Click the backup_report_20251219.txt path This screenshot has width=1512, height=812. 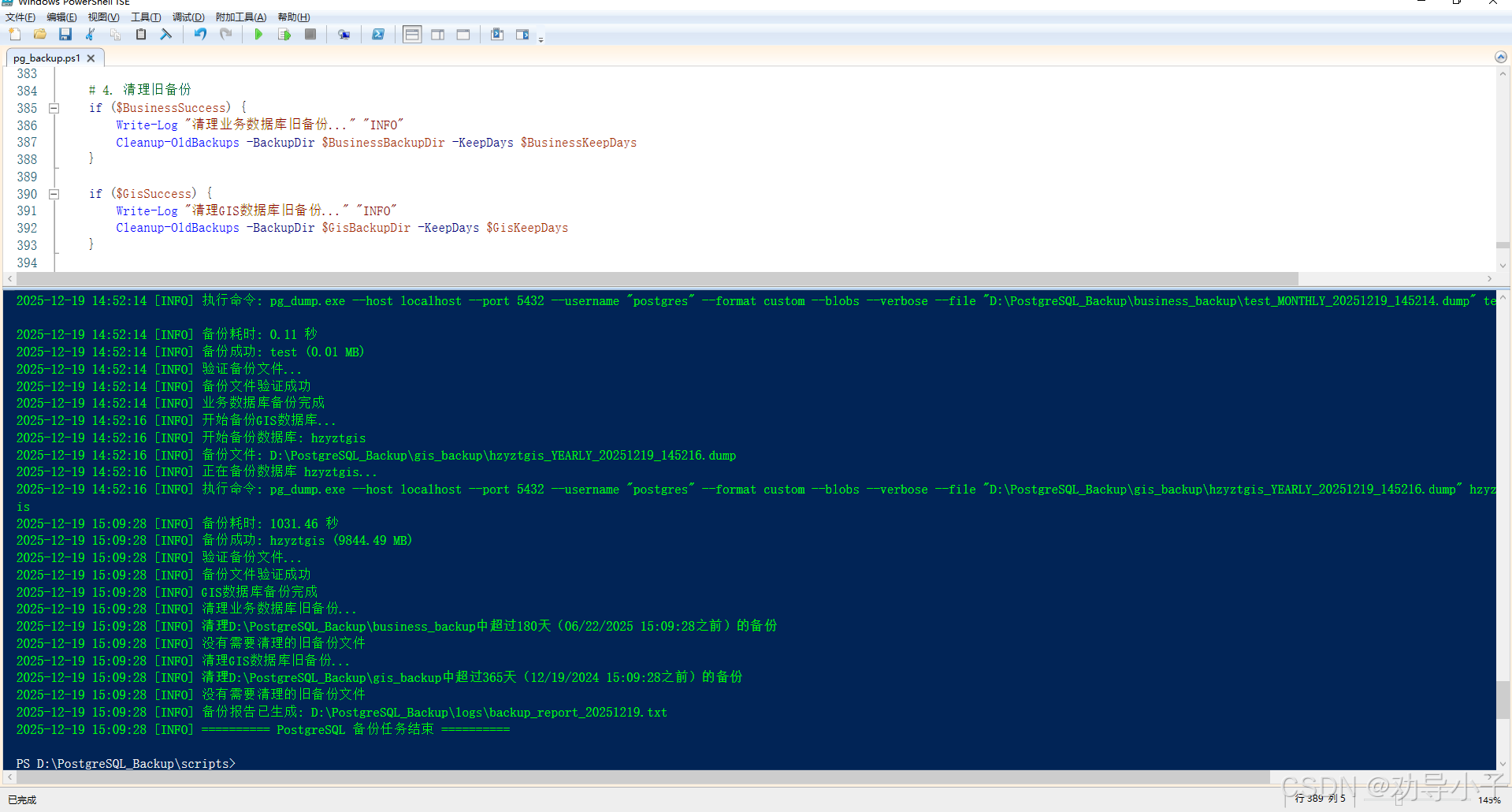[489, 713]
